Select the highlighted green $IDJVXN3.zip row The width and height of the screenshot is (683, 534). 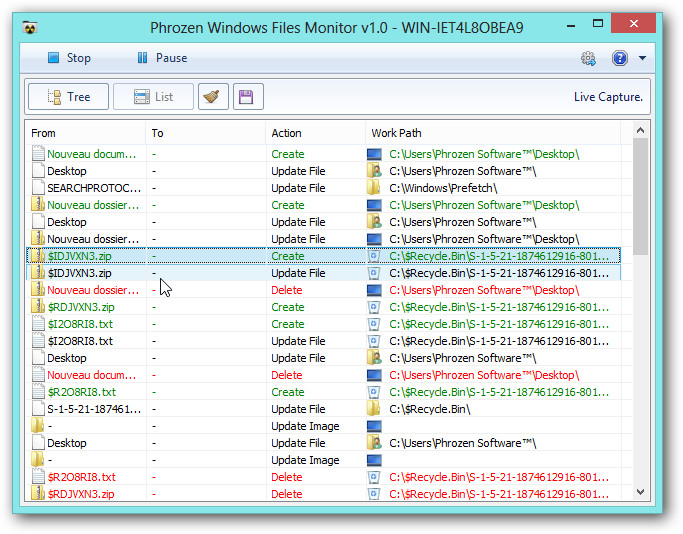pyautogui.click(x=323, y=256)
